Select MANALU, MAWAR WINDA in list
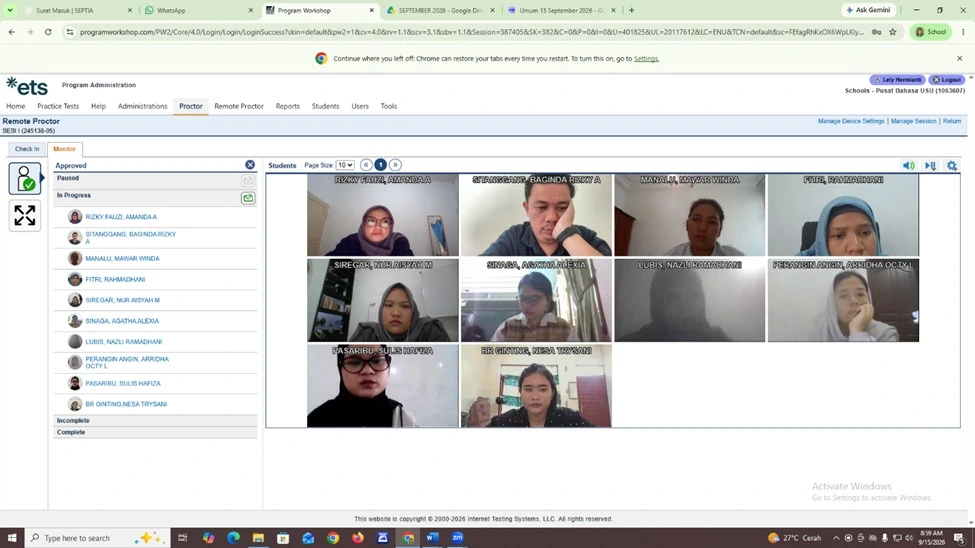The height and width of the screenshot is (548, 975). [x=122, y=259]
